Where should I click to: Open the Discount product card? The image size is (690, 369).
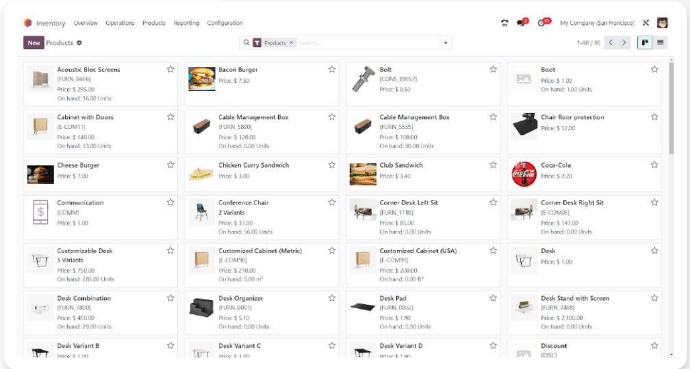coord(584,348)
